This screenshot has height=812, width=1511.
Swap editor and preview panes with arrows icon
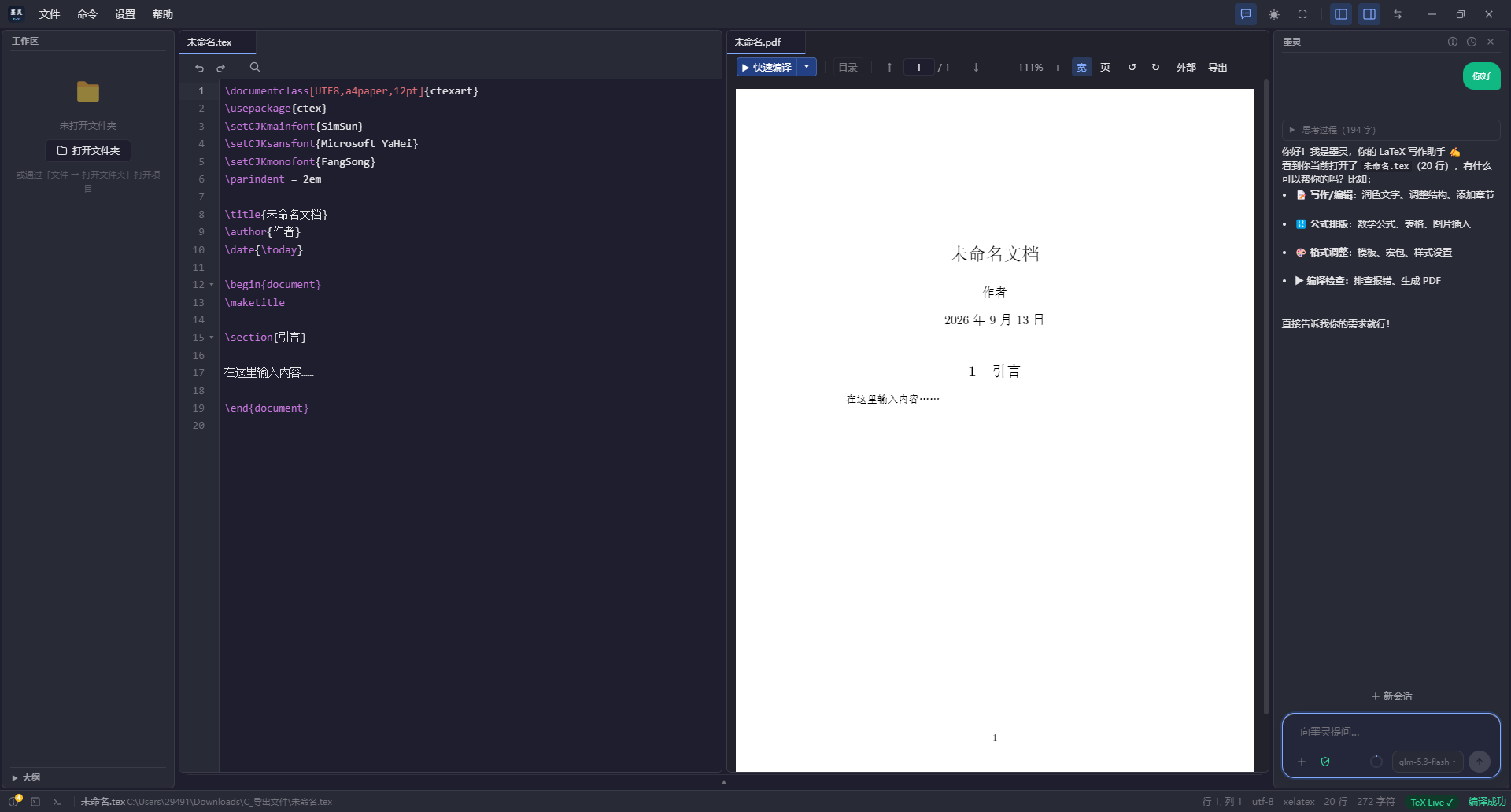1398,14
